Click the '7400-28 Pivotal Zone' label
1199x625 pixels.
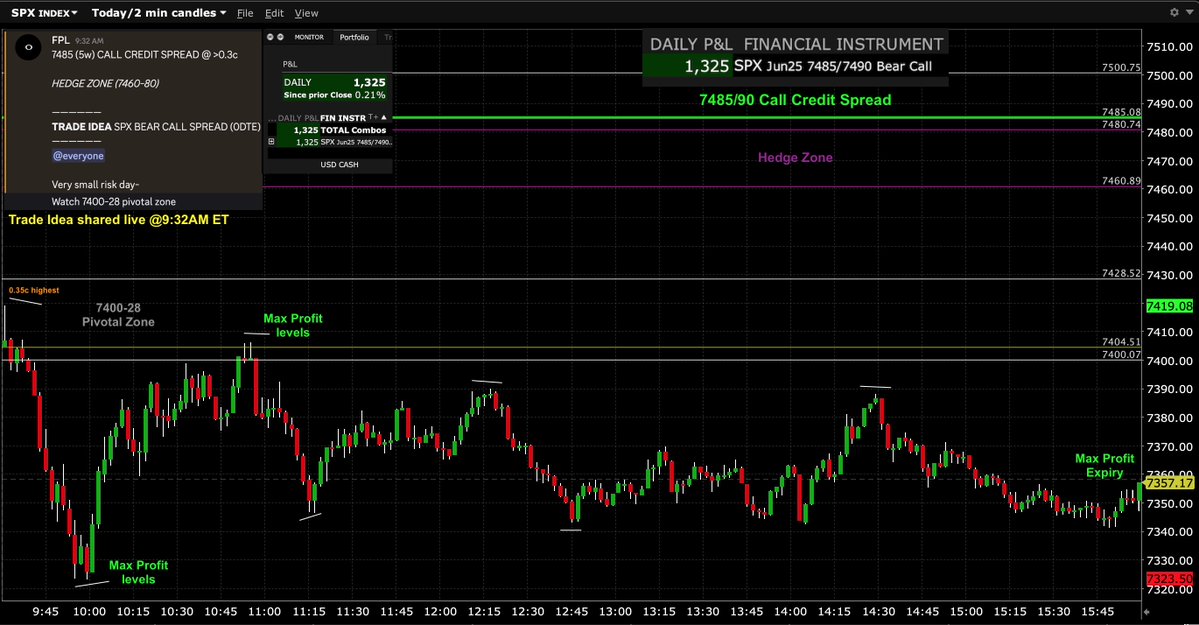pyautogui.click(x=119, y=315)
